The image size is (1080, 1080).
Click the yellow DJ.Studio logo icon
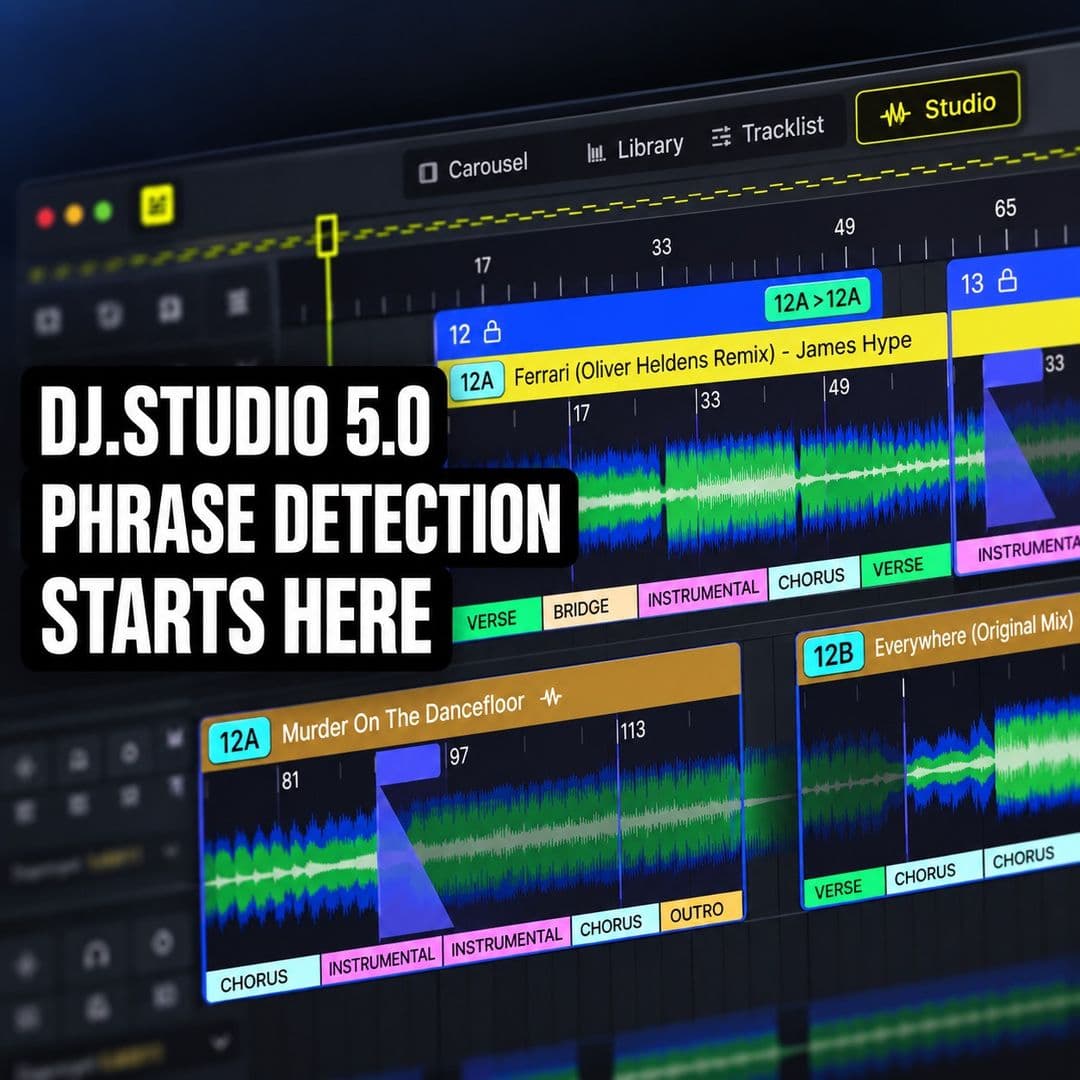(157, 205)
